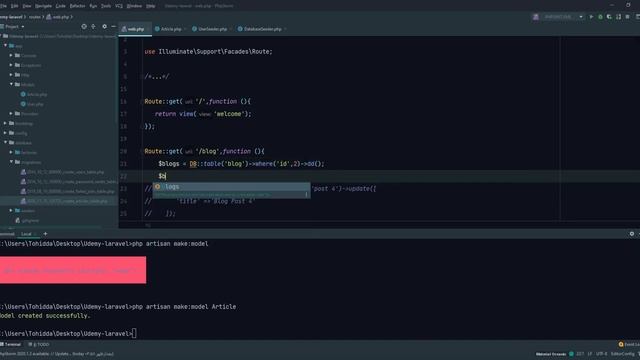Expand the Http folder

tap(11, 75)
